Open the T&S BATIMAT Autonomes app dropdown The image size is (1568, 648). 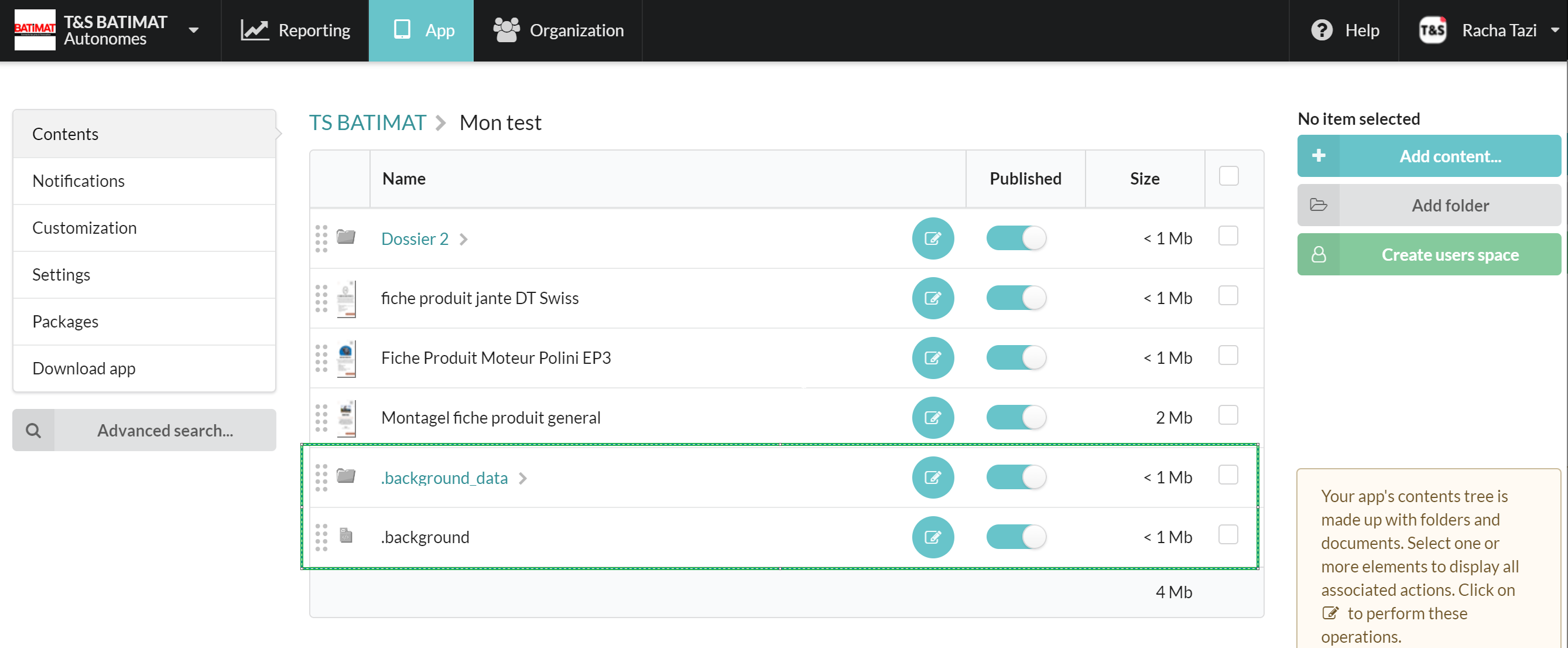194,30
